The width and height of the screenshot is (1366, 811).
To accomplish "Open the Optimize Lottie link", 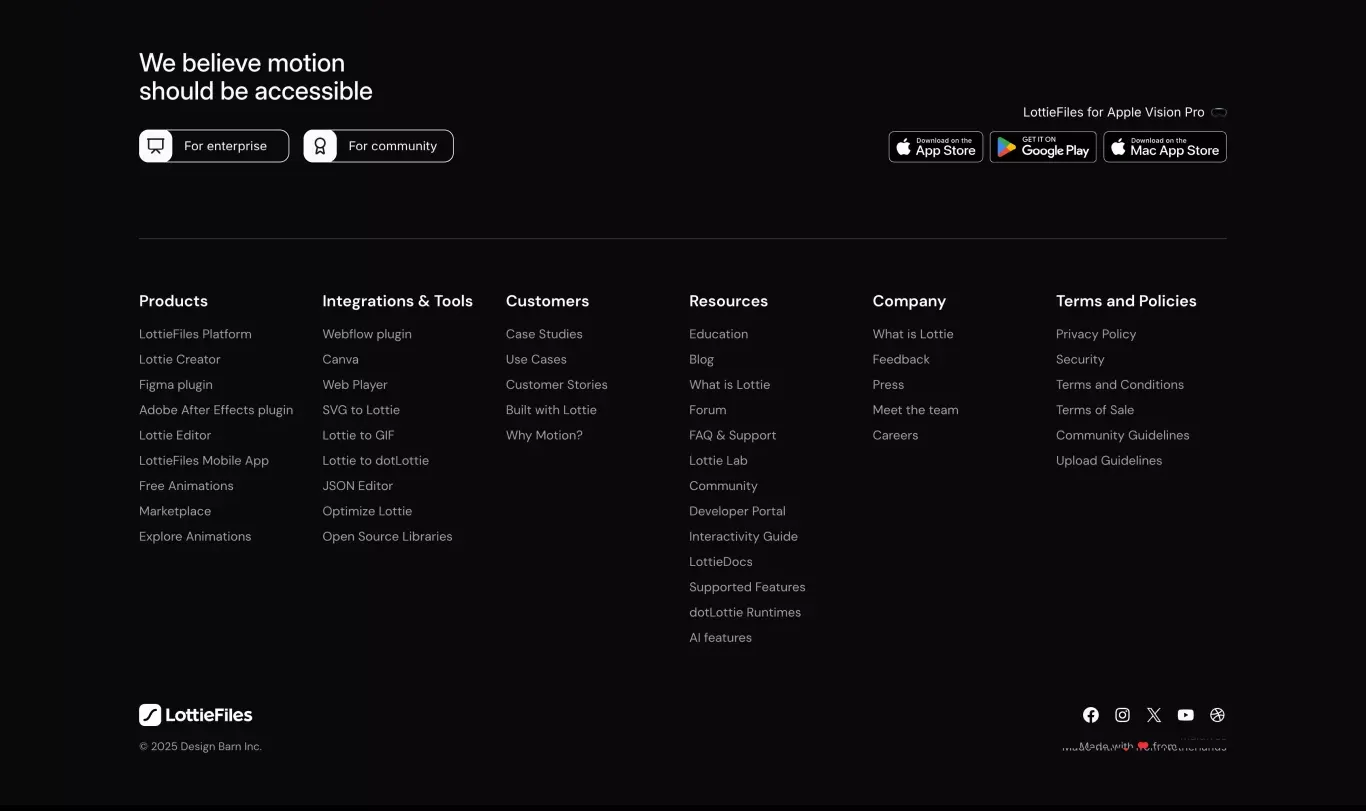I will coord(367,511).
